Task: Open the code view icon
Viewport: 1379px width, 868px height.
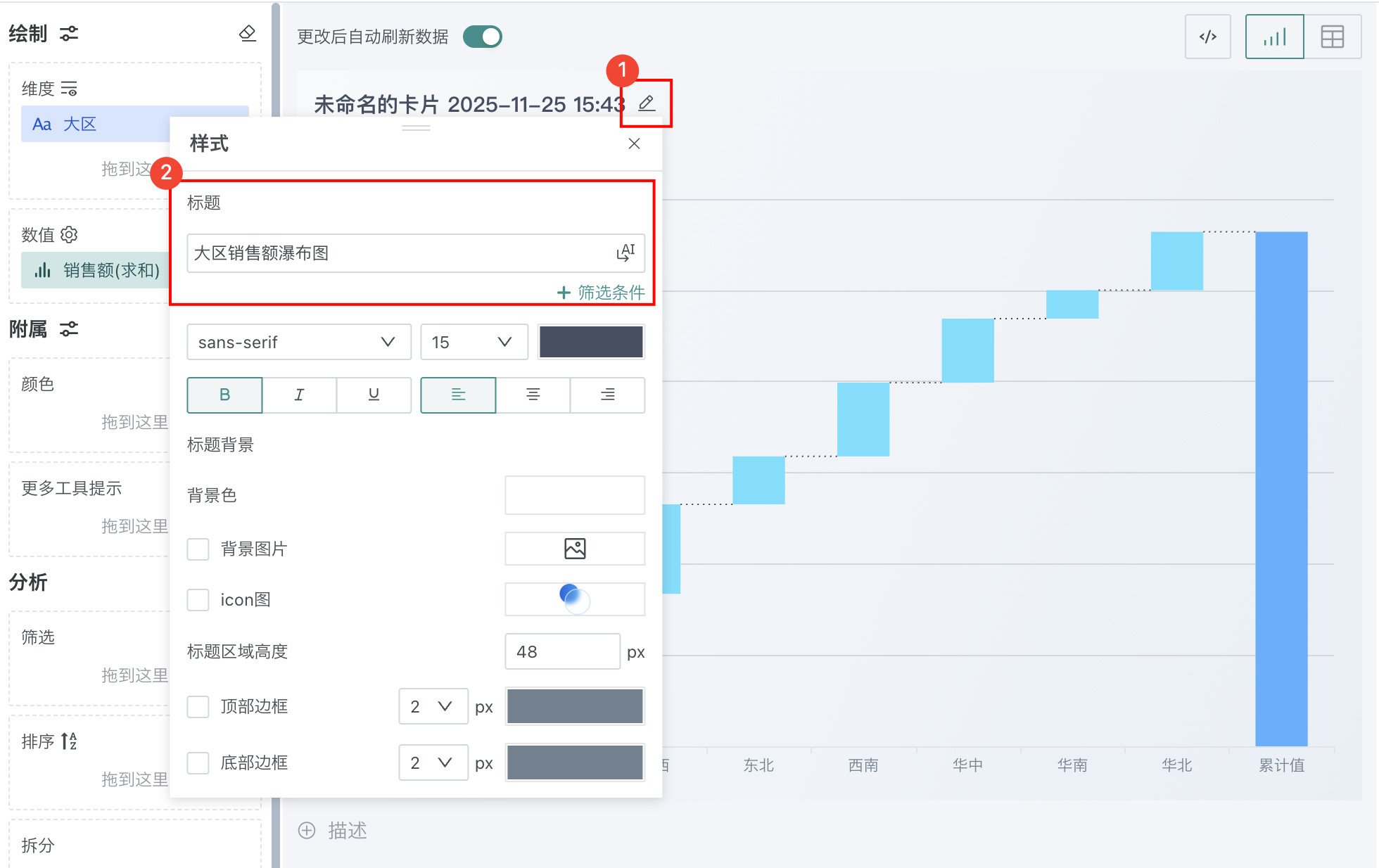Action: (x=1207, y=37)
